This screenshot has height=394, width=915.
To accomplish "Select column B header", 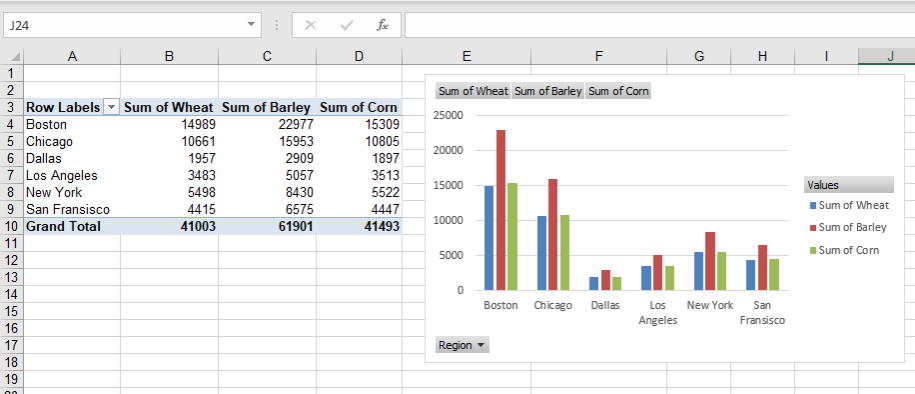I will (x=169, y=56).
